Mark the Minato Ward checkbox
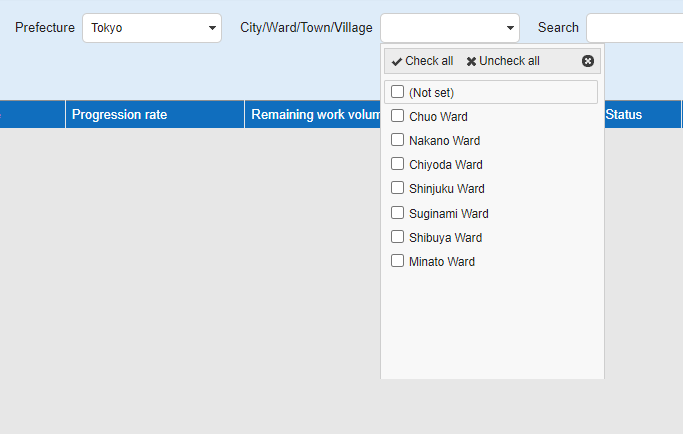 pos(397,261)
